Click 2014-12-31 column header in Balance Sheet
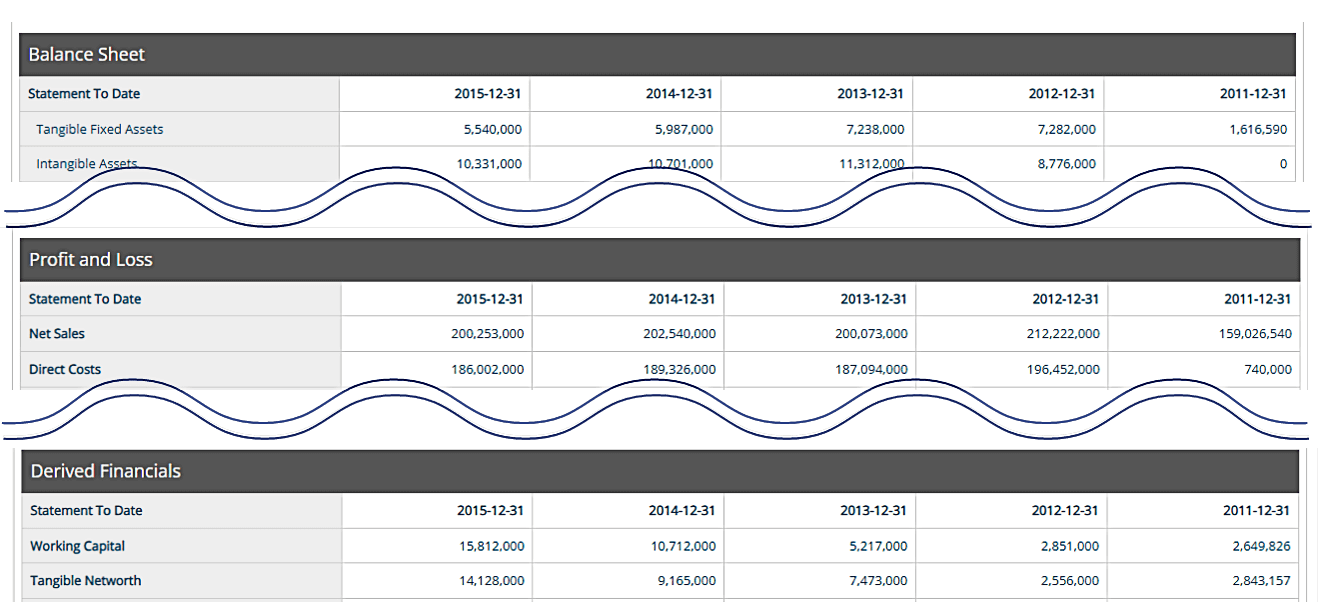Image resolution: width=1318 pixels, height=602 pixels. [679, 94]
